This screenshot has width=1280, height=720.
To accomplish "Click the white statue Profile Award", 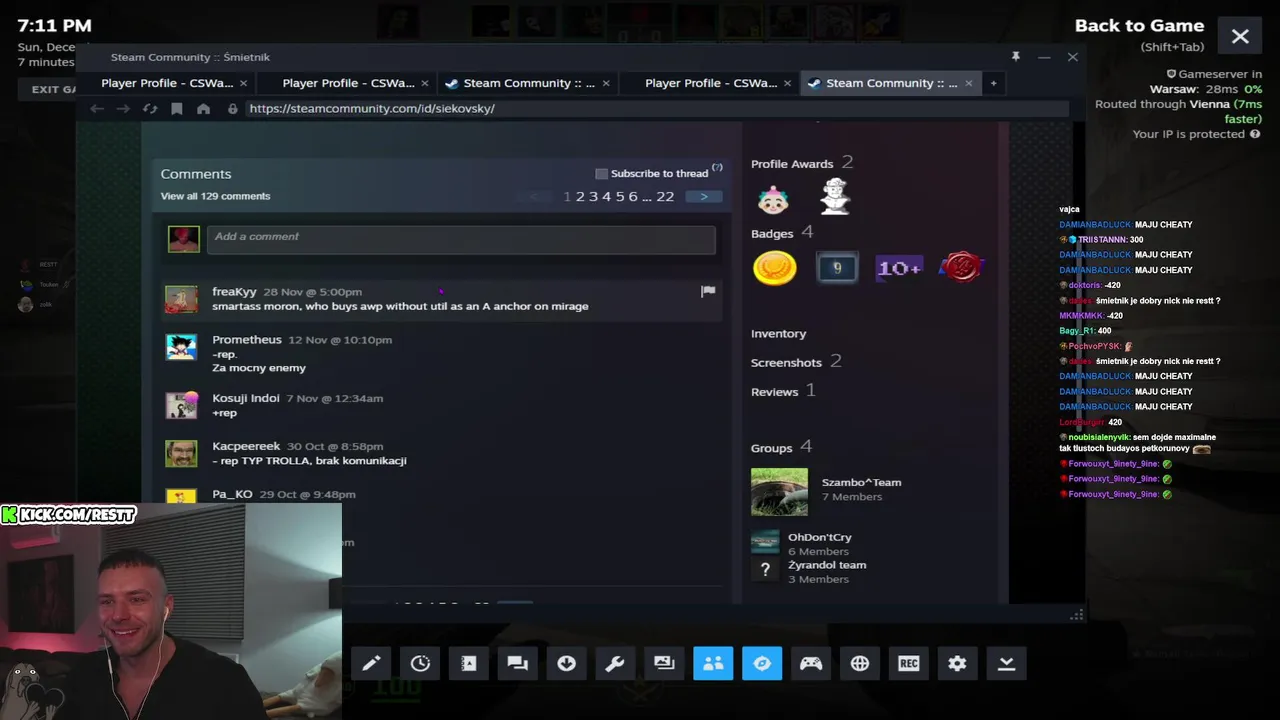I will [835, 197].
